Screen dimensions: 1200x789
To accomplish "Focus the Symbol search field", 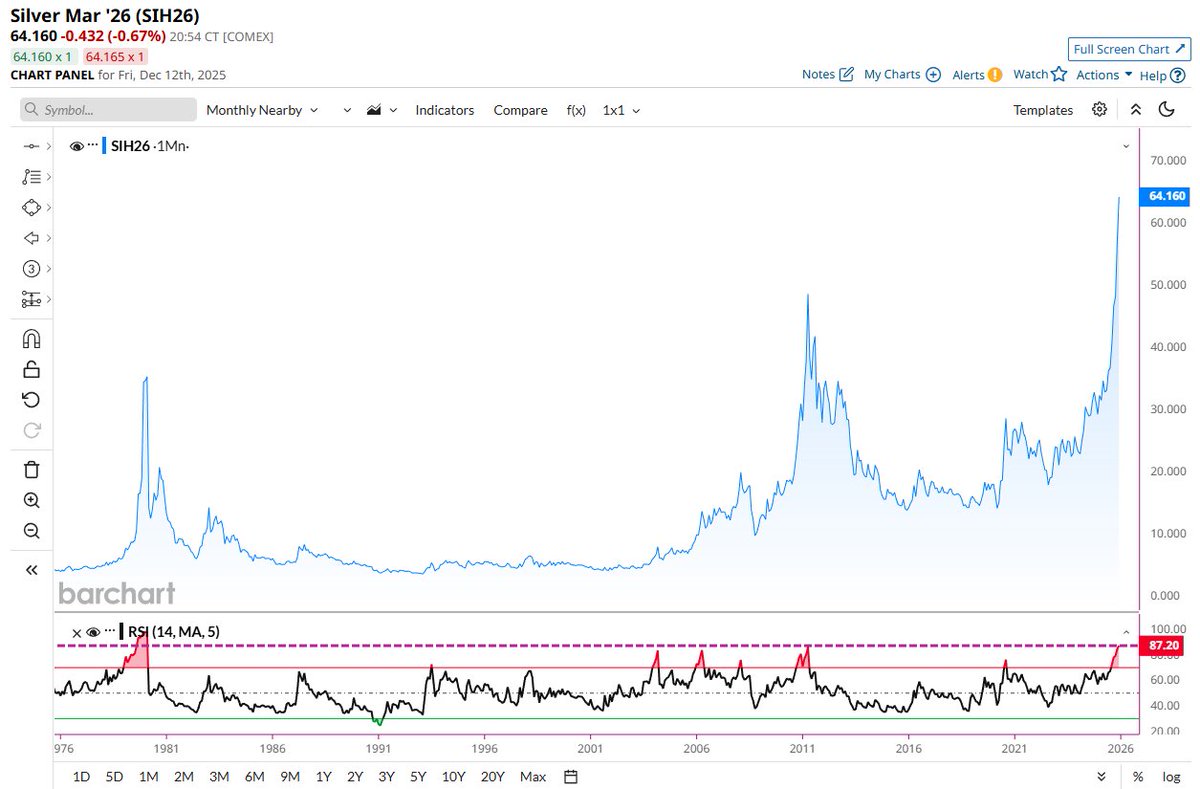I will 109,110.
